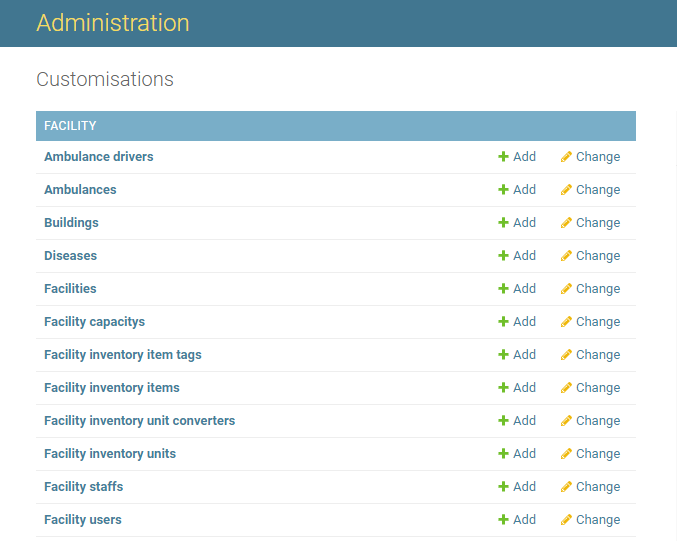Click the green plus icon for Ambulances
The height and width of the screenshot is (541, 677).
(503, 190)
